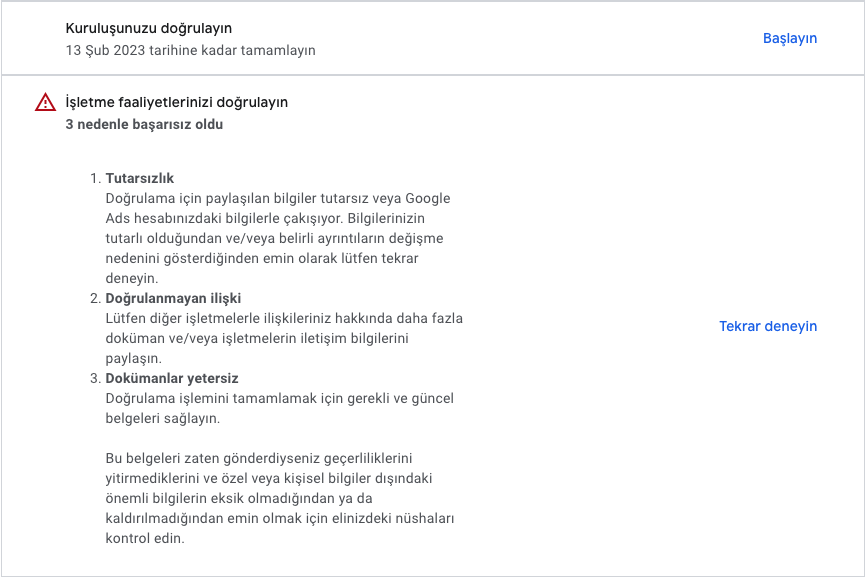
Task: Click the word deneyin ending first reason
Action: tap(132, 279)
